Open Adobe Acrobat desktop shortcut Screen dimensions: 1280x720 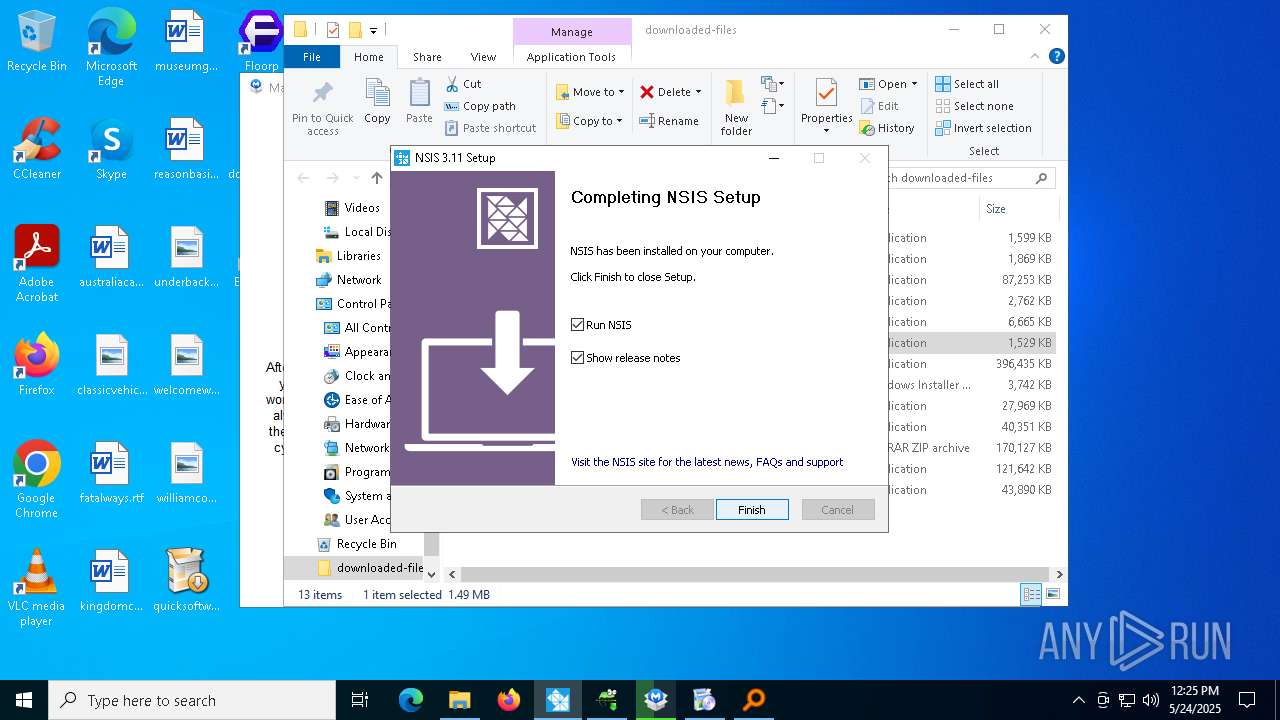pos(37,264)
